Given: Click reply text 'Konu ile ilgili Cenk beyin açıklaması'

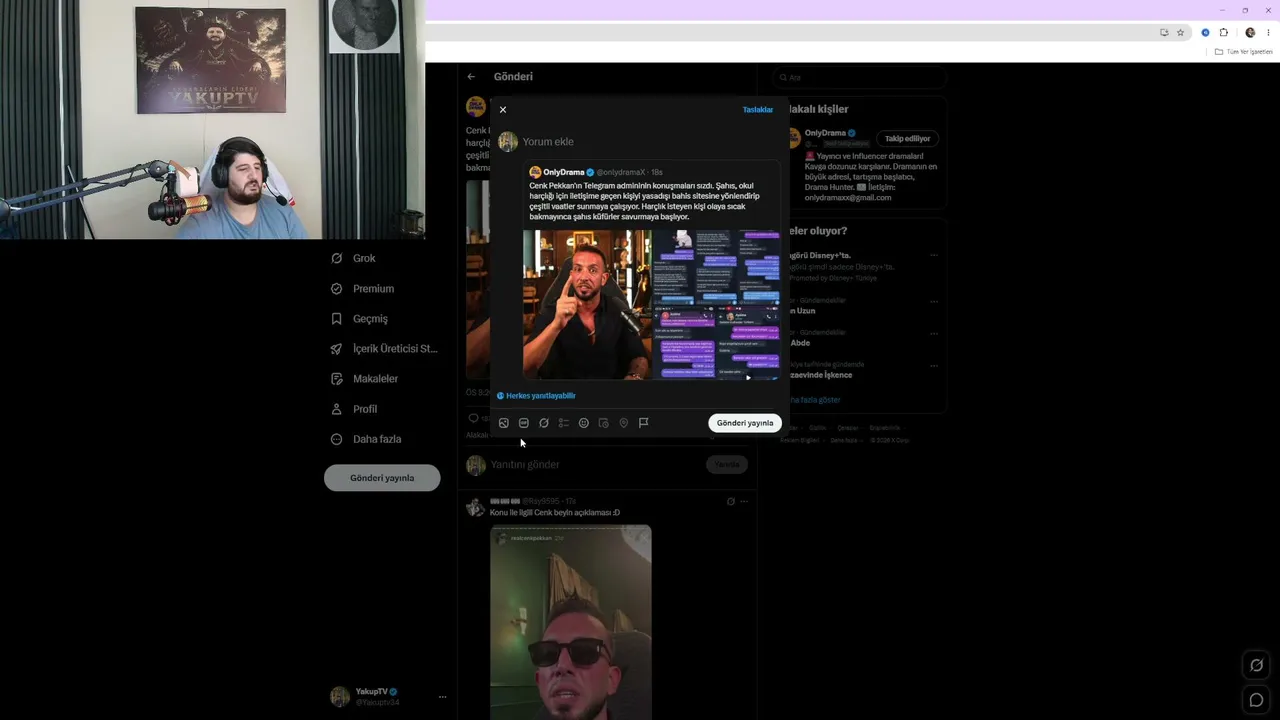Looking at the screenshot, I should click(x=555, y=513).
